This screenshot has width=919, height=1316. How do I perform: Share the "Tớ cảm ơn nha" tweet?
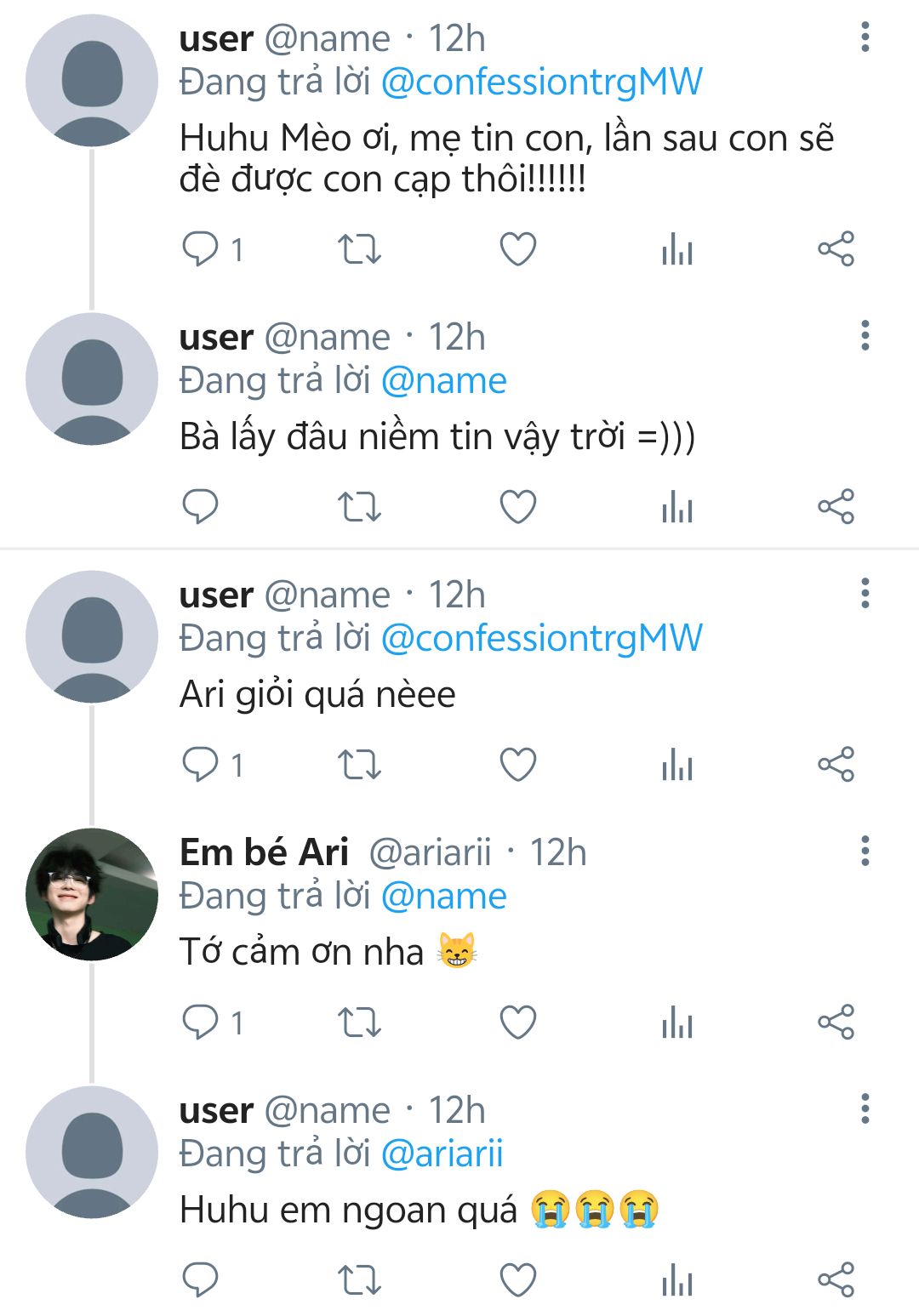(836, 1022)
